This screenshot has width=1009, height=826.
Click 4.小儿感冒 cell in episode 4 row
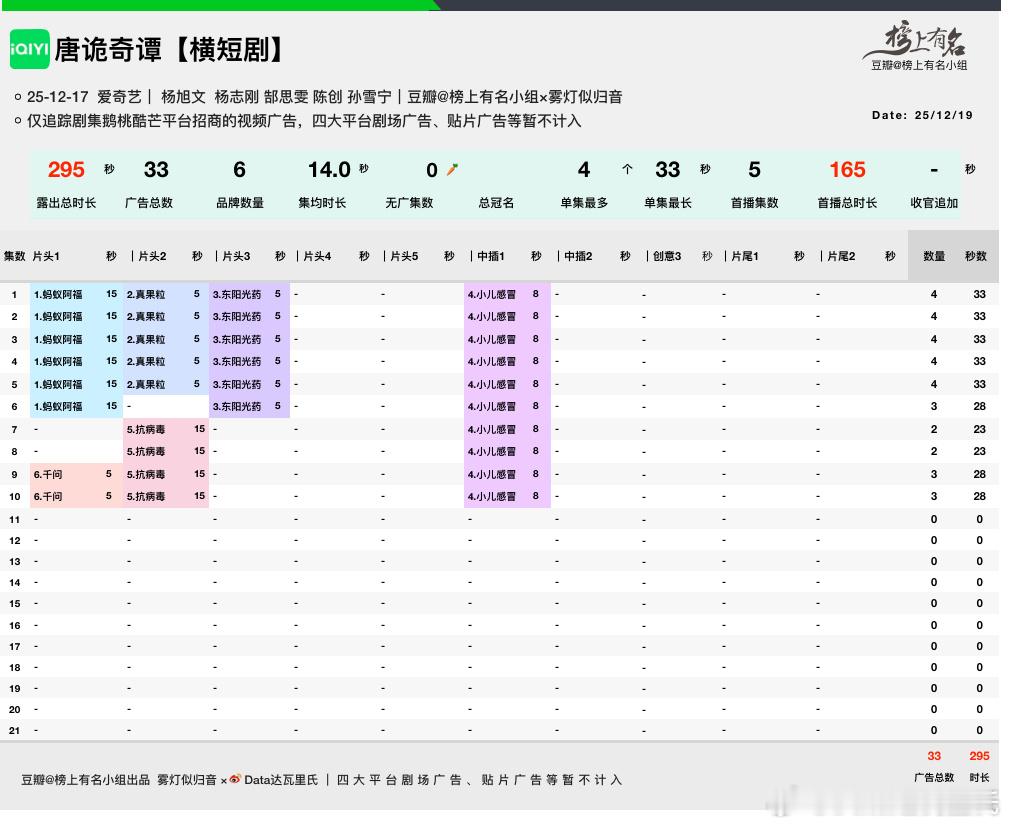click(x=492, y=361)
